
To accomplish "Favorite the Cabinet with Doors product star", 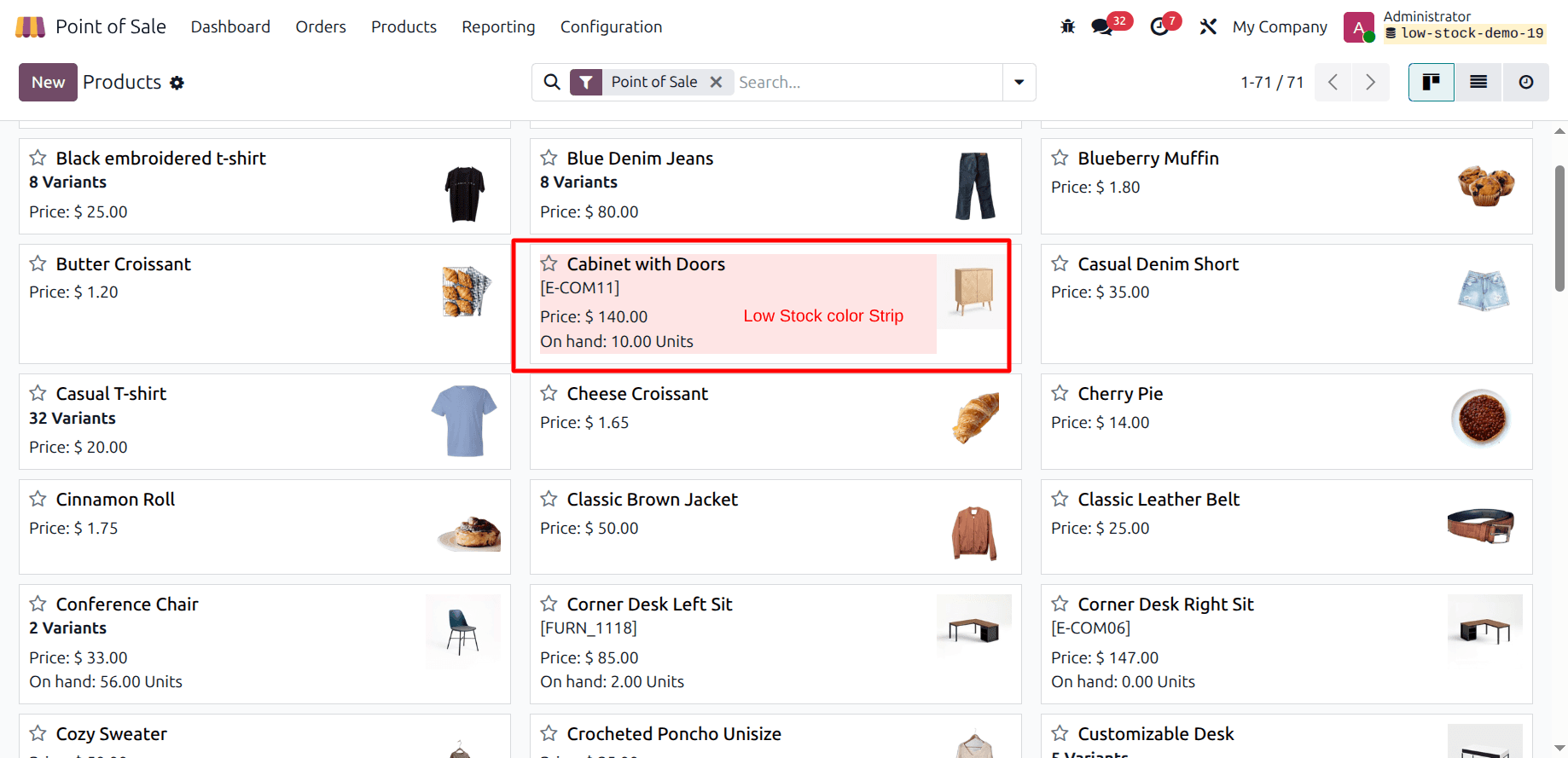I will click(549, 263).
